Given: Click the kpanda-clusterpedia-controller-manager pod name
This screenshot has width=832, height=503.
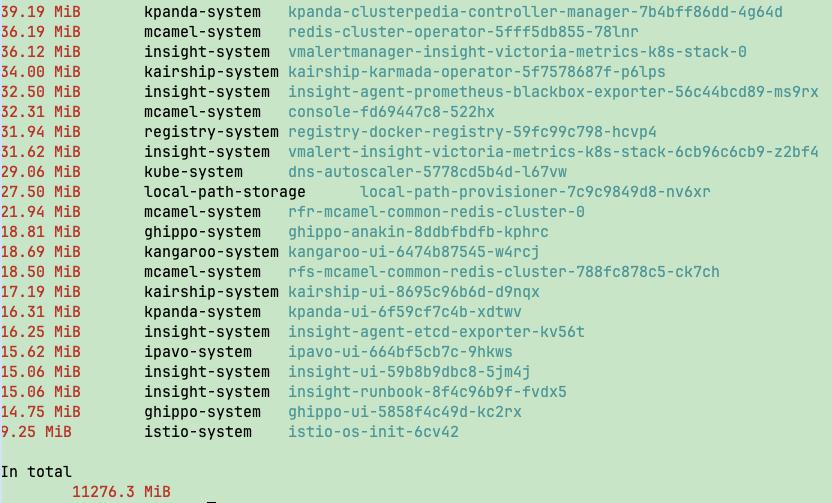Looking at the screenshot, I should coord(535,12).
